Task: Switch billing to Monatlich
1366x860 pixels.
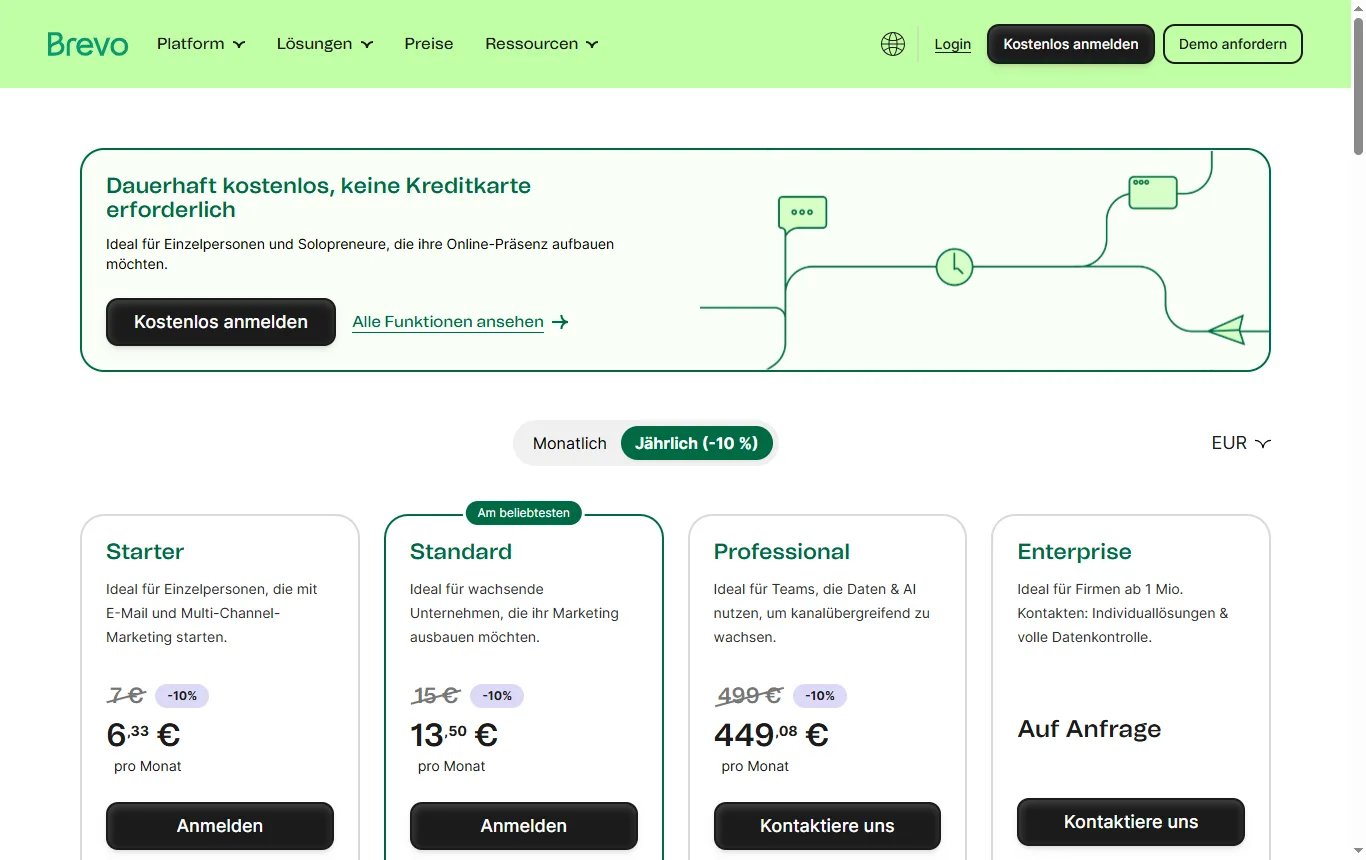Action: click(x=570, y=443)
